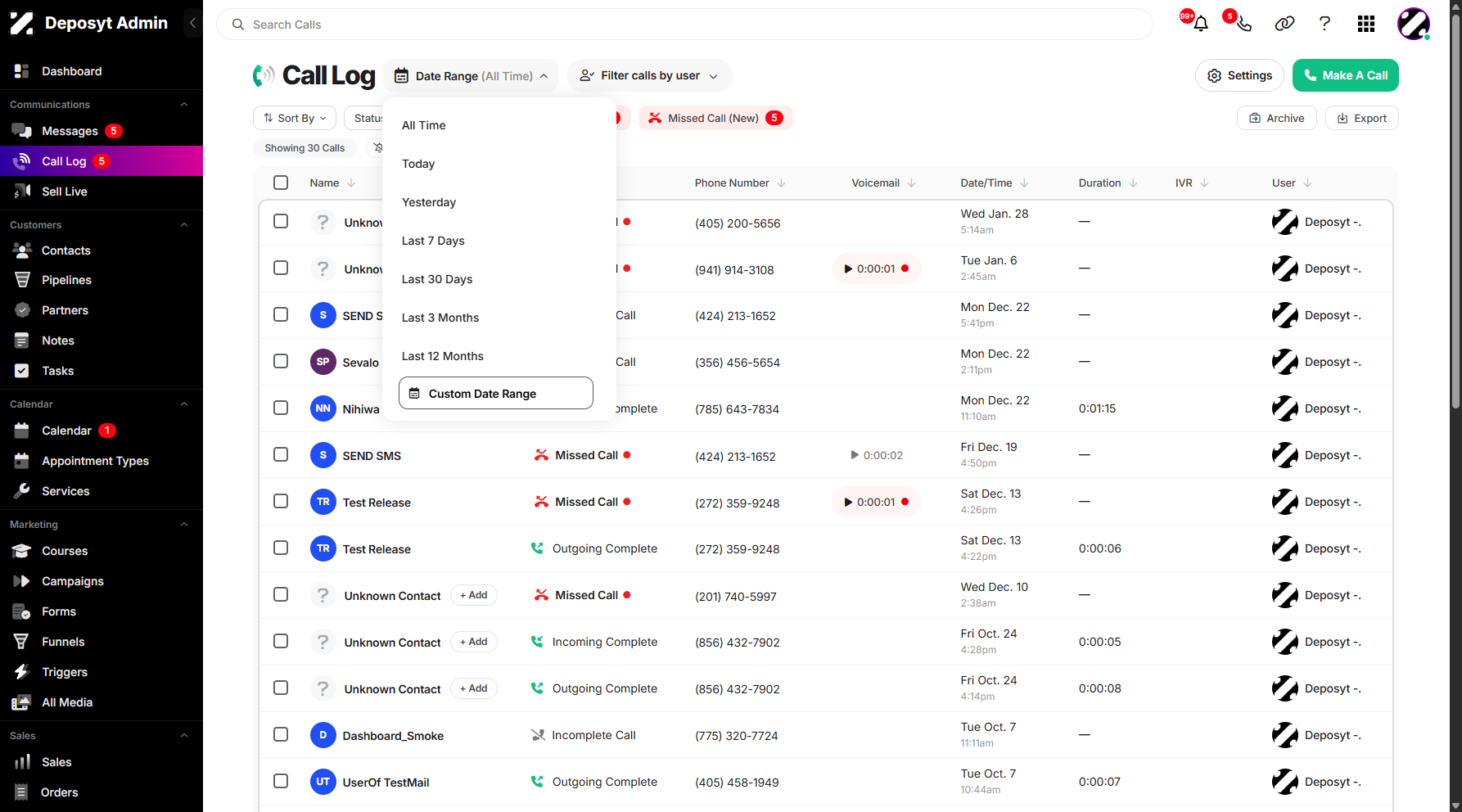Play voicemail for SEND SMS Fri Dec. 19
Screen dimensions: 1462x812
tap(855, 455)
